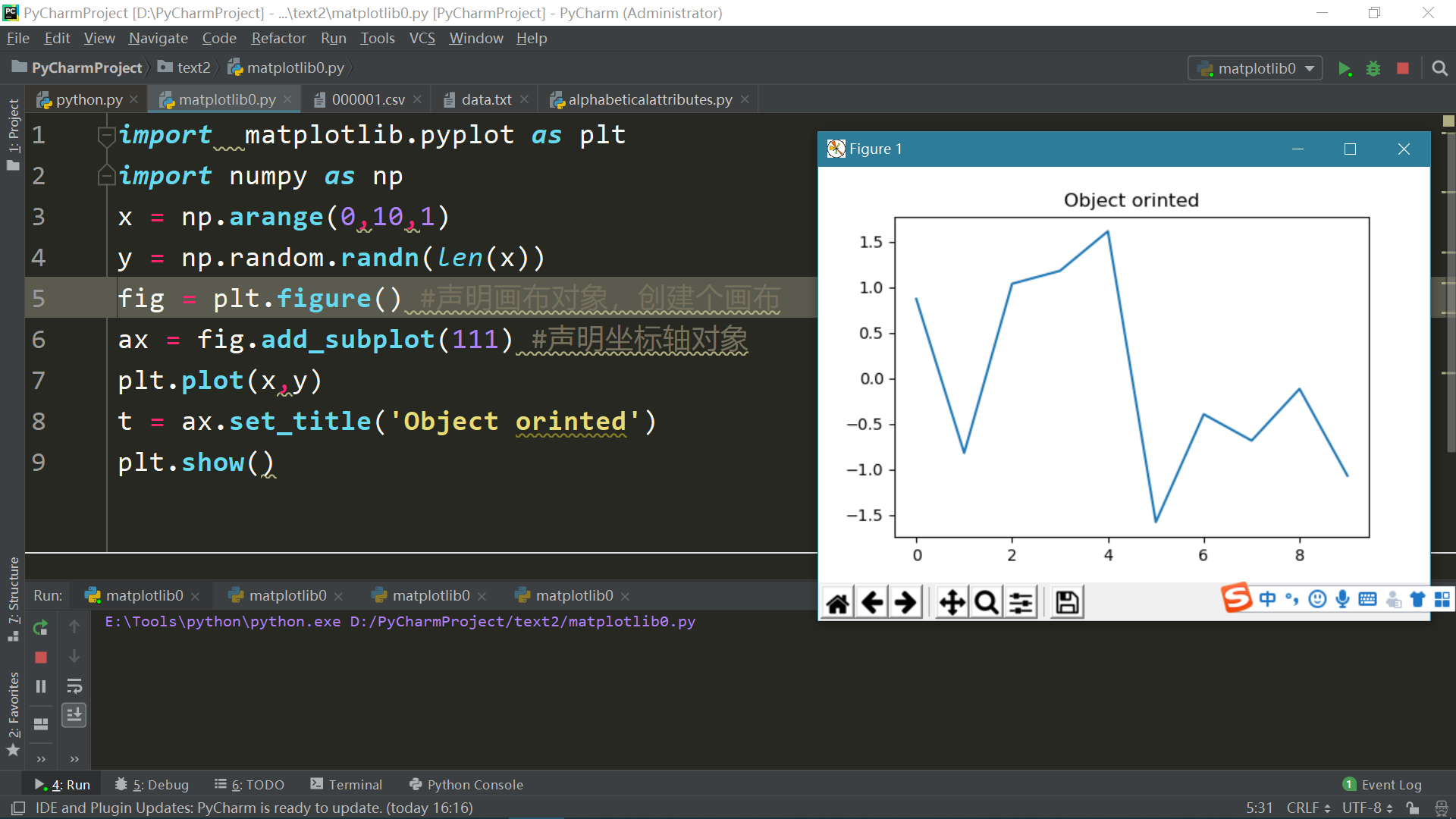Open the File menu

click(18, 39)
